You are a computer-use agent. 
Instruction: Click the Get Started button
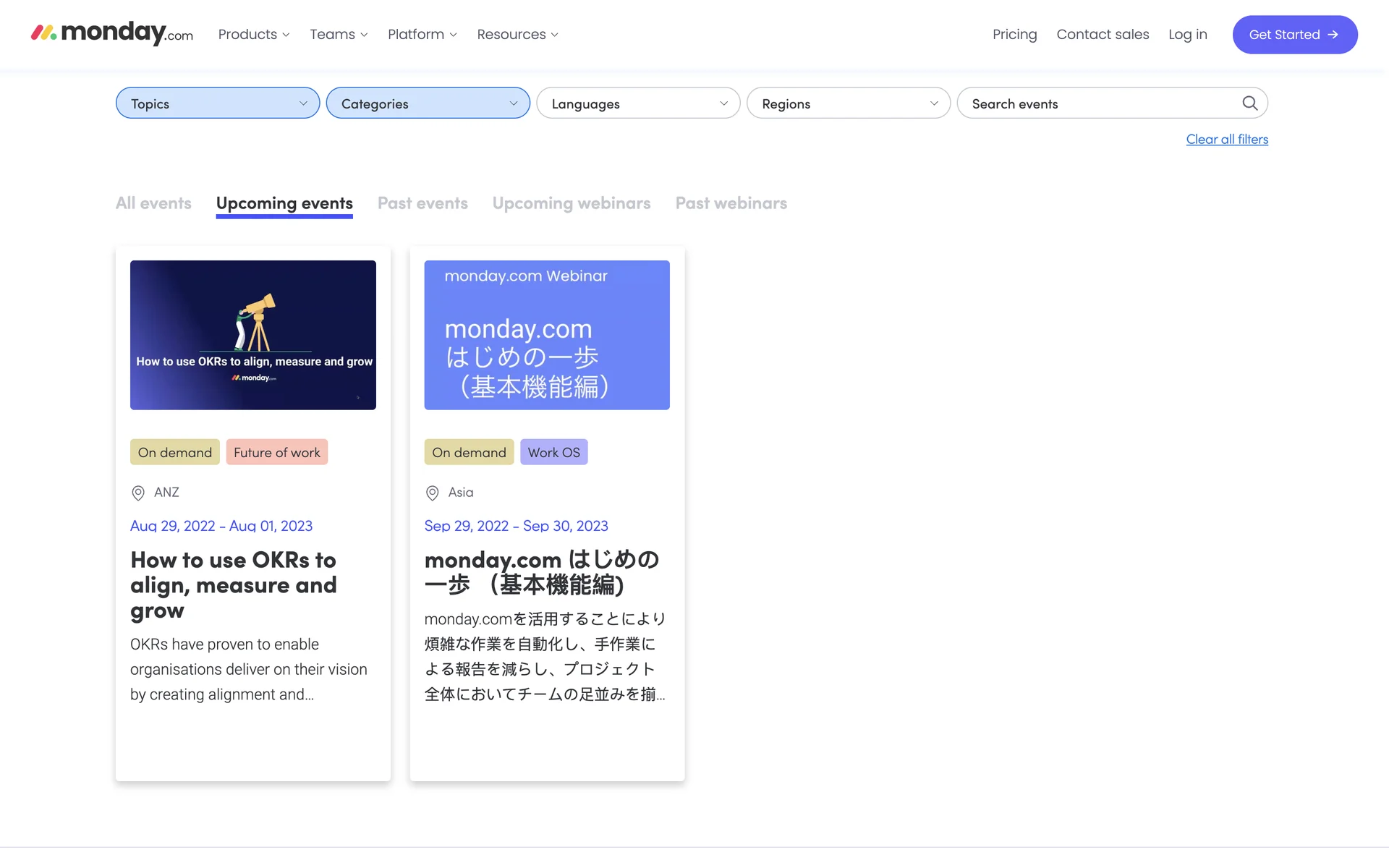coord(1294,35)
